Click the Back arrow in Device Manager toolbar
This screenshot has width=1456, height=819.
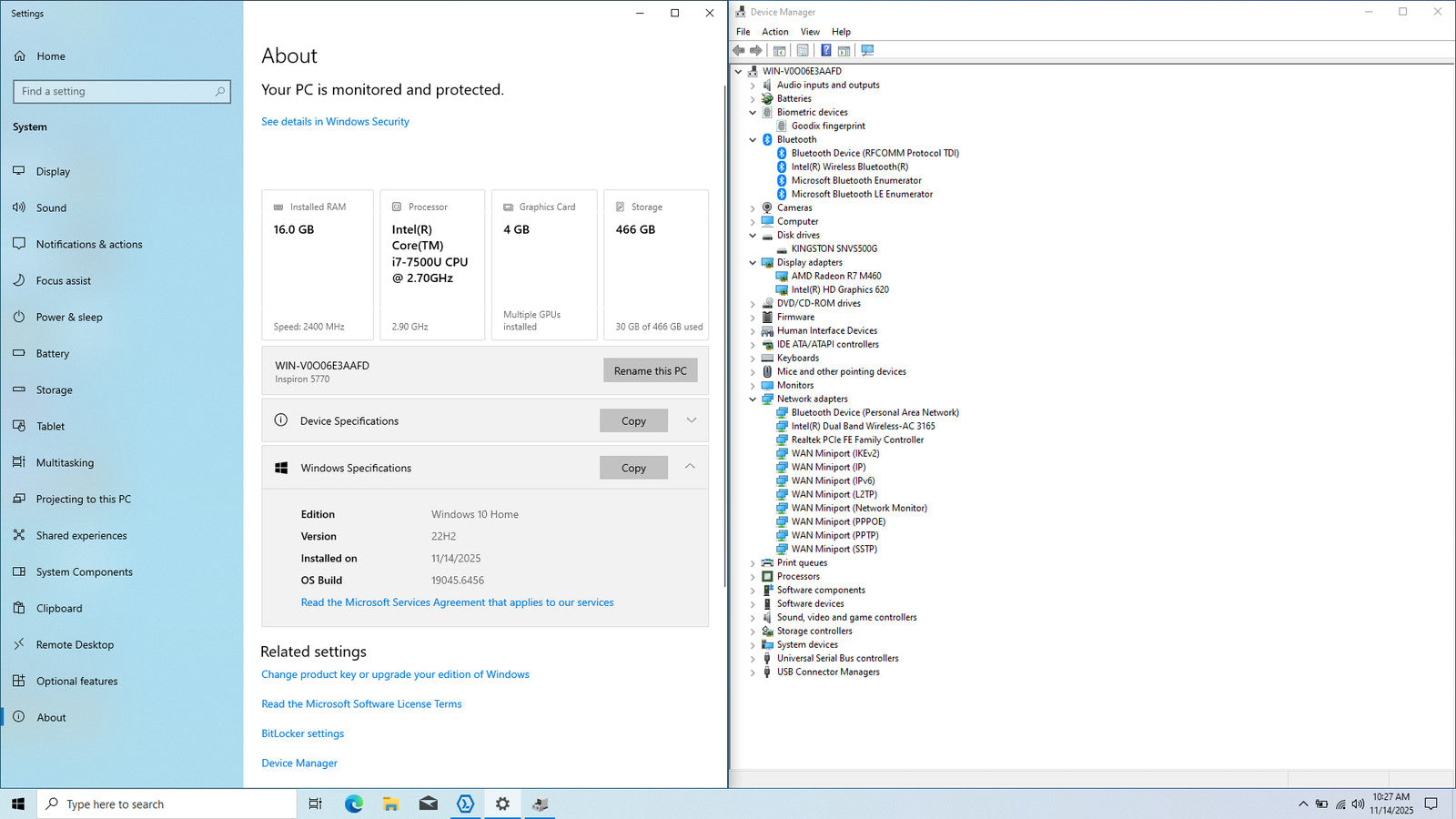pyautogui.click(x=739, y=51)
